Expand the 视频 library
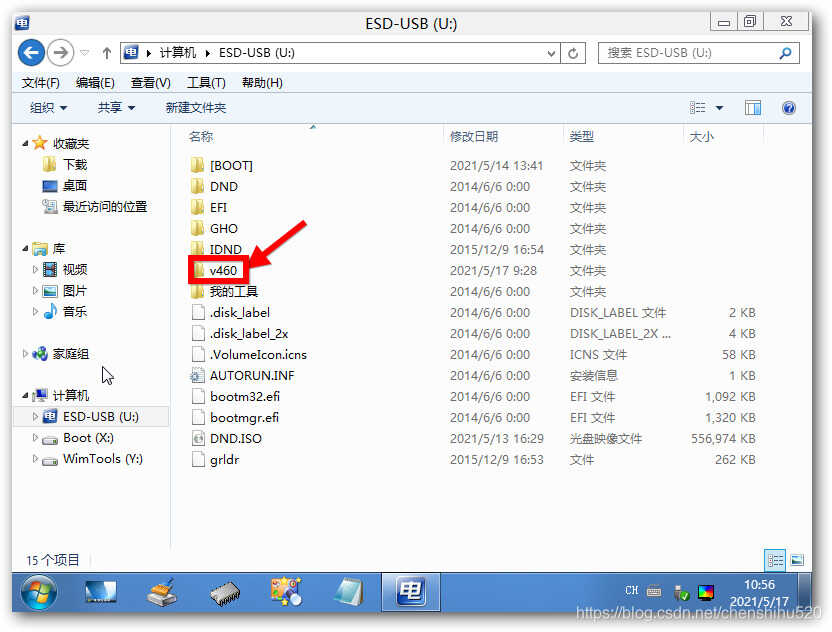The height and width of the screenshot is (632, 832). tap(35, 270)
